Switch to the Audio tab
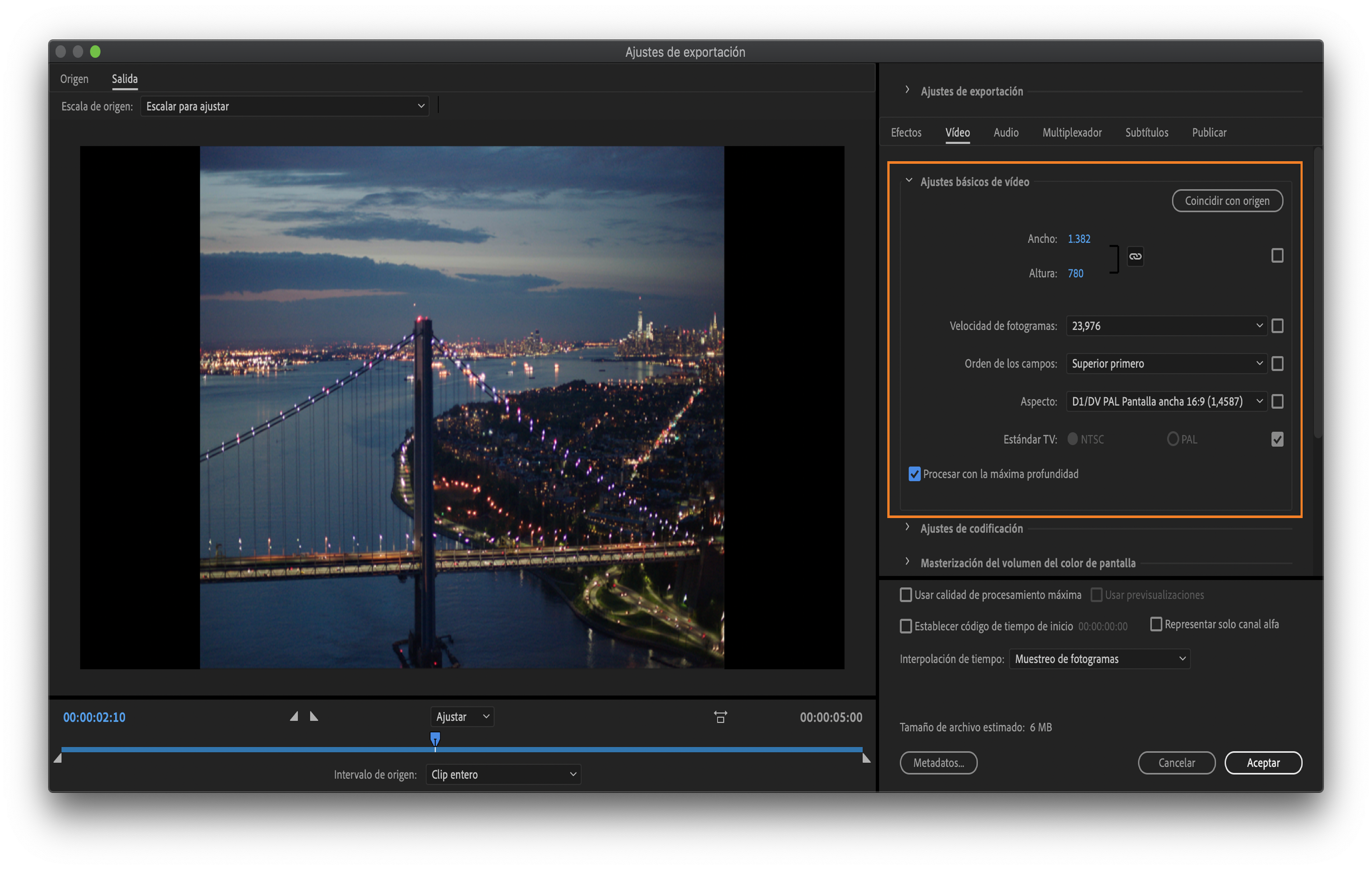 [x=1006, y=132]
